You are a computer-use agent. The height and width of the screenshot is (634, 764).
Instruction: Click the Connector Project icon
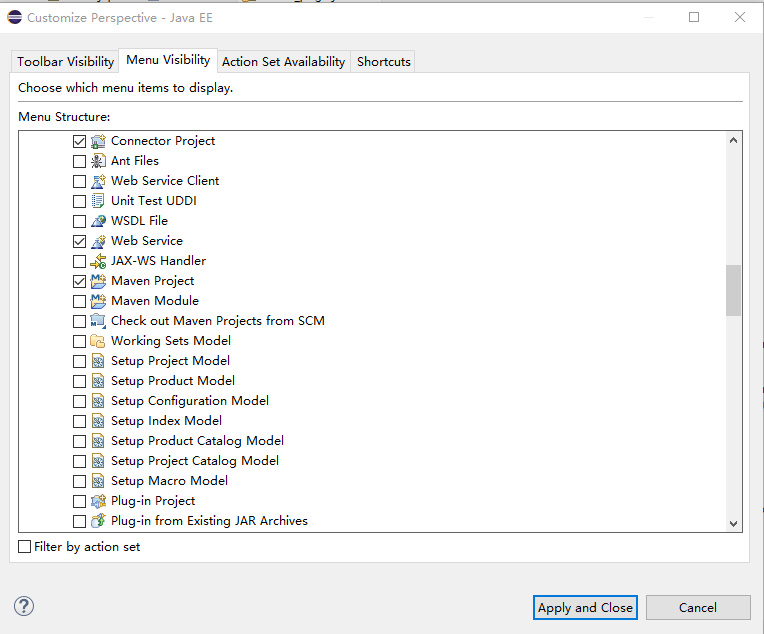click(x=98, y=141)
